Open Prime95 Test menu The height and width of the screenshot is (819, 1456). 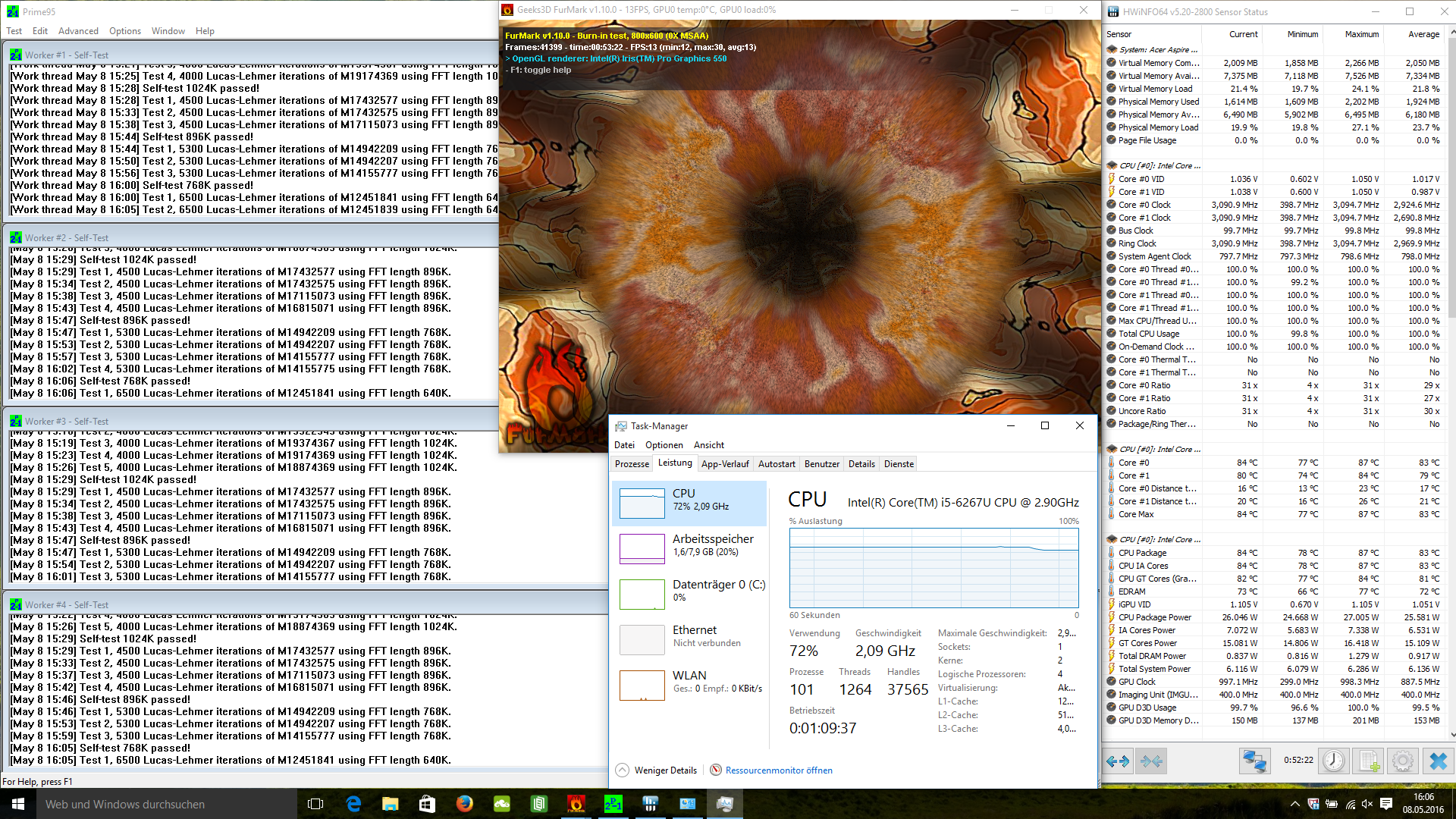coord(14,31)
